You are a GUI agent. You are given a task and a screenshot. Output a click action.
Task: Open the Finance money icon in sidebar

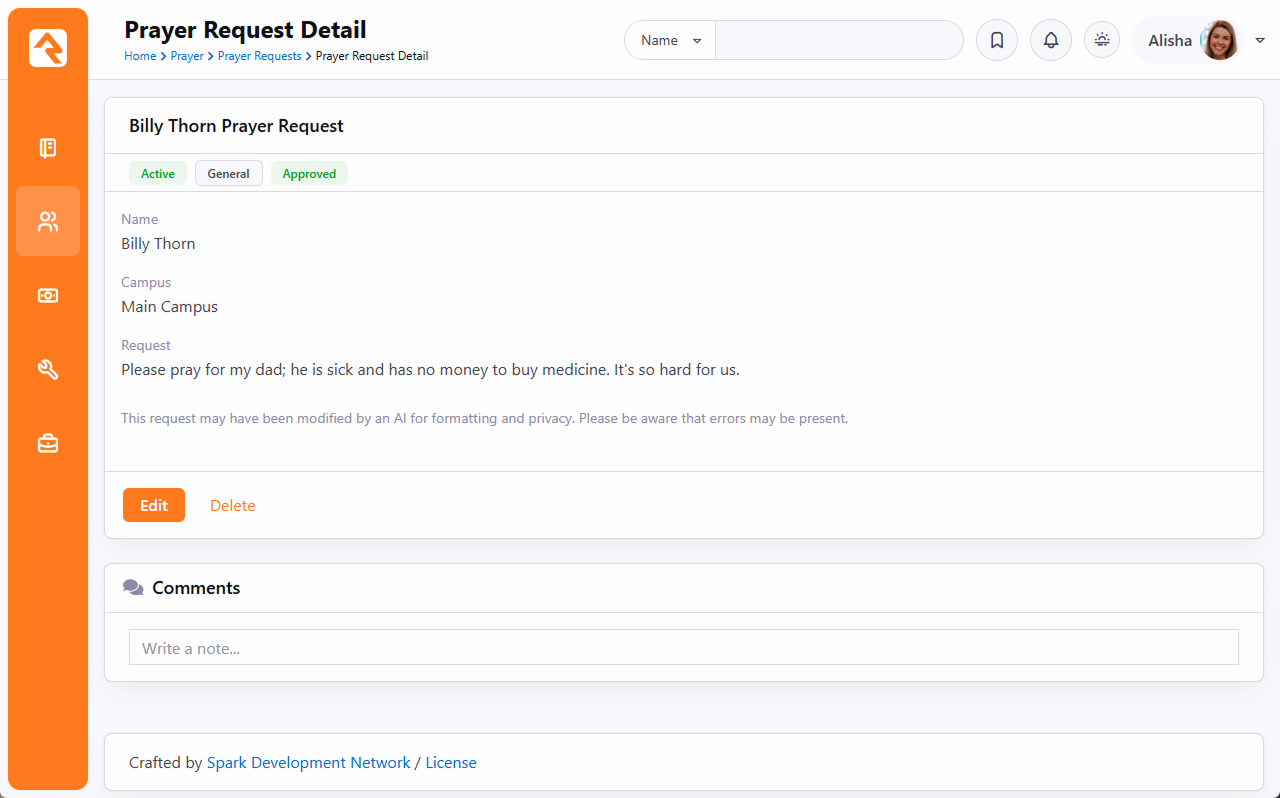(x=48, y=296)
